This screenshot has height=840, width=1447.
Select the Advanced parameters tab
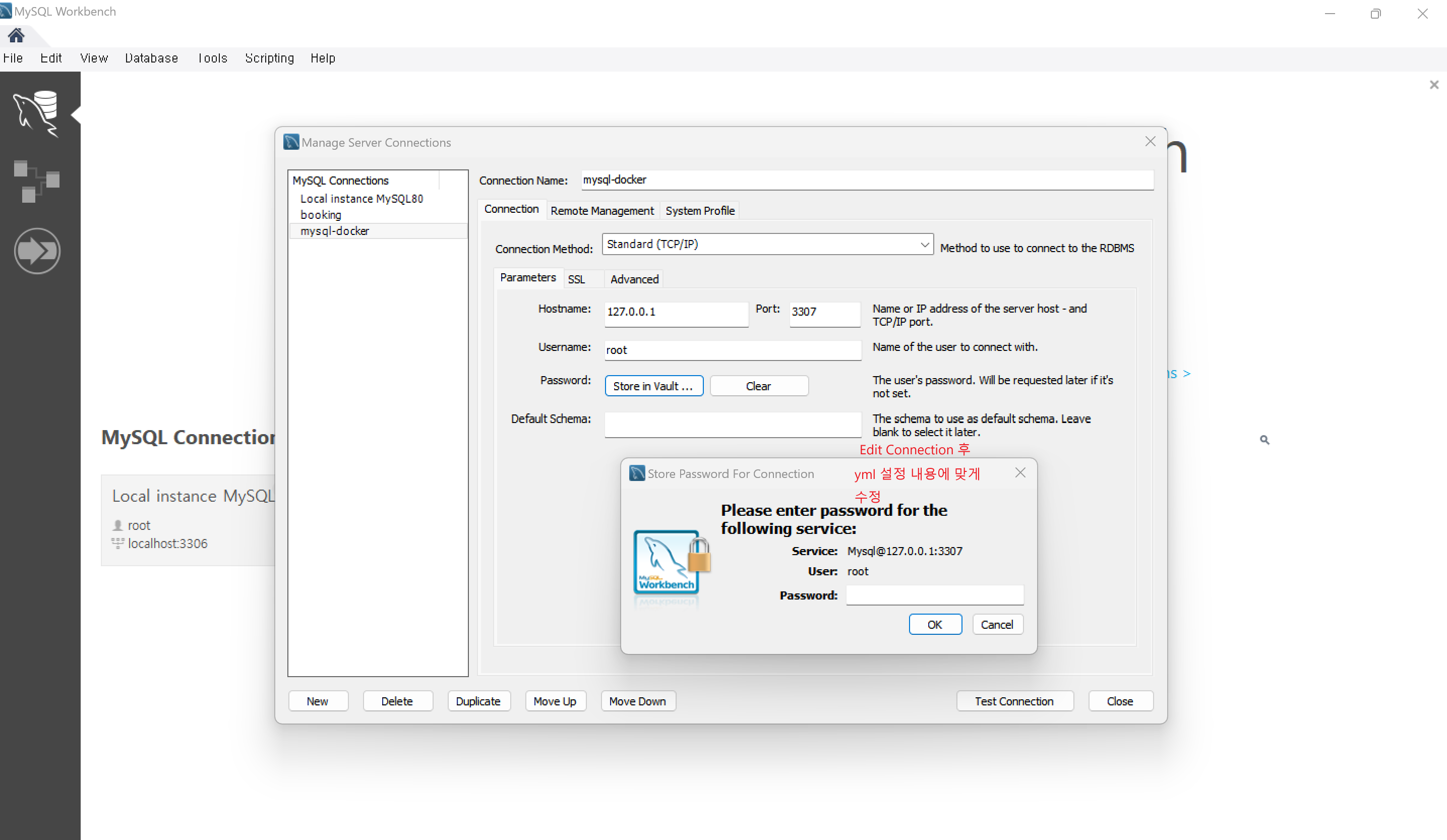(x=634, y=279)
